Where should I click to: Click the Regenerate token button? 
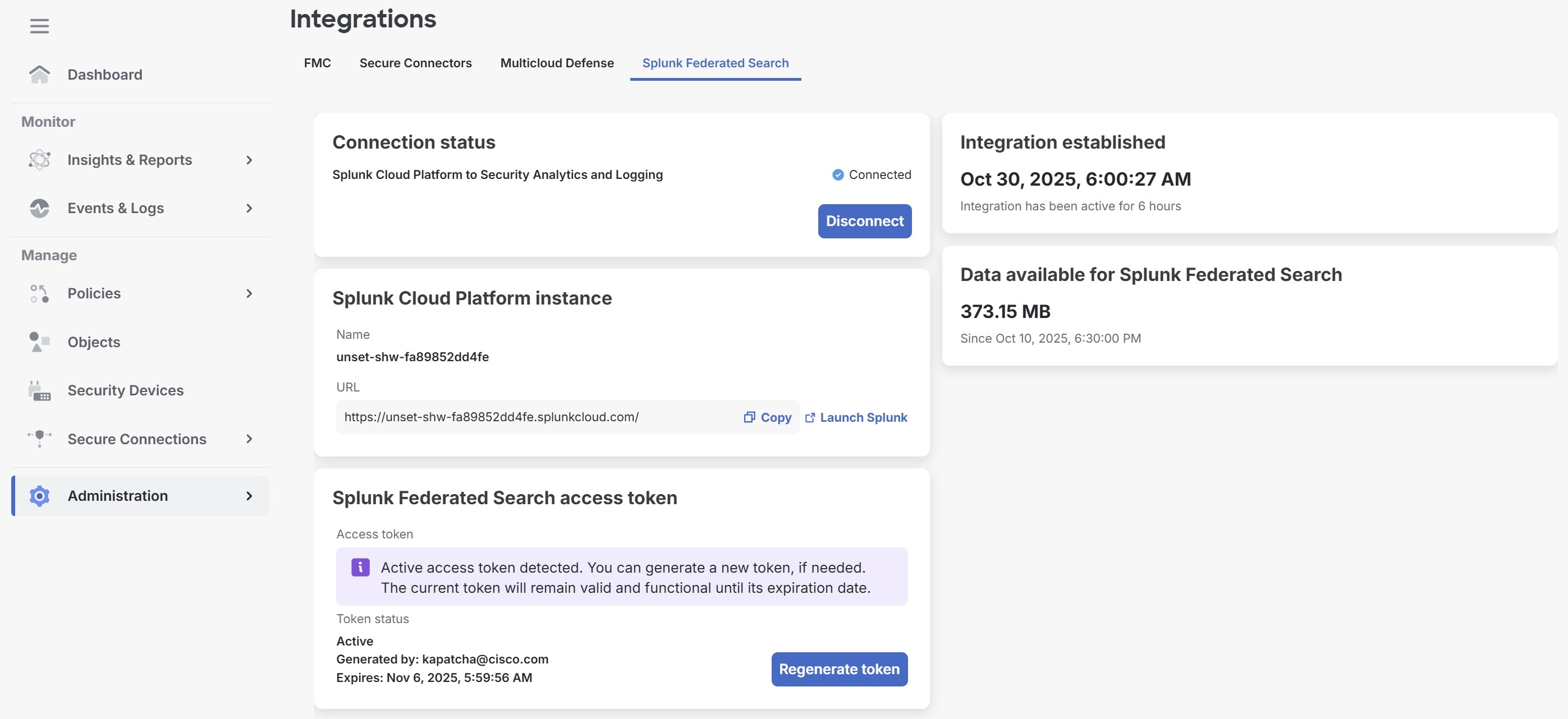tap(839, 670)
